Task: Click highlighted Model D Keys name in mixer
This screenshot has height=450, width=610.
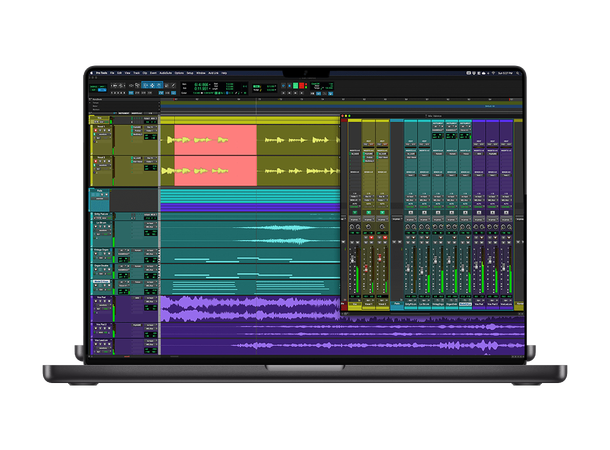Action: point(465,304)
